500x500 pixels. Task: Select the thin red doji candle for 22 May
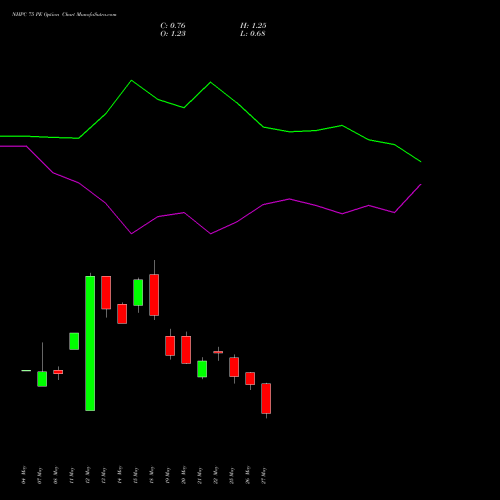pos(218,352)
